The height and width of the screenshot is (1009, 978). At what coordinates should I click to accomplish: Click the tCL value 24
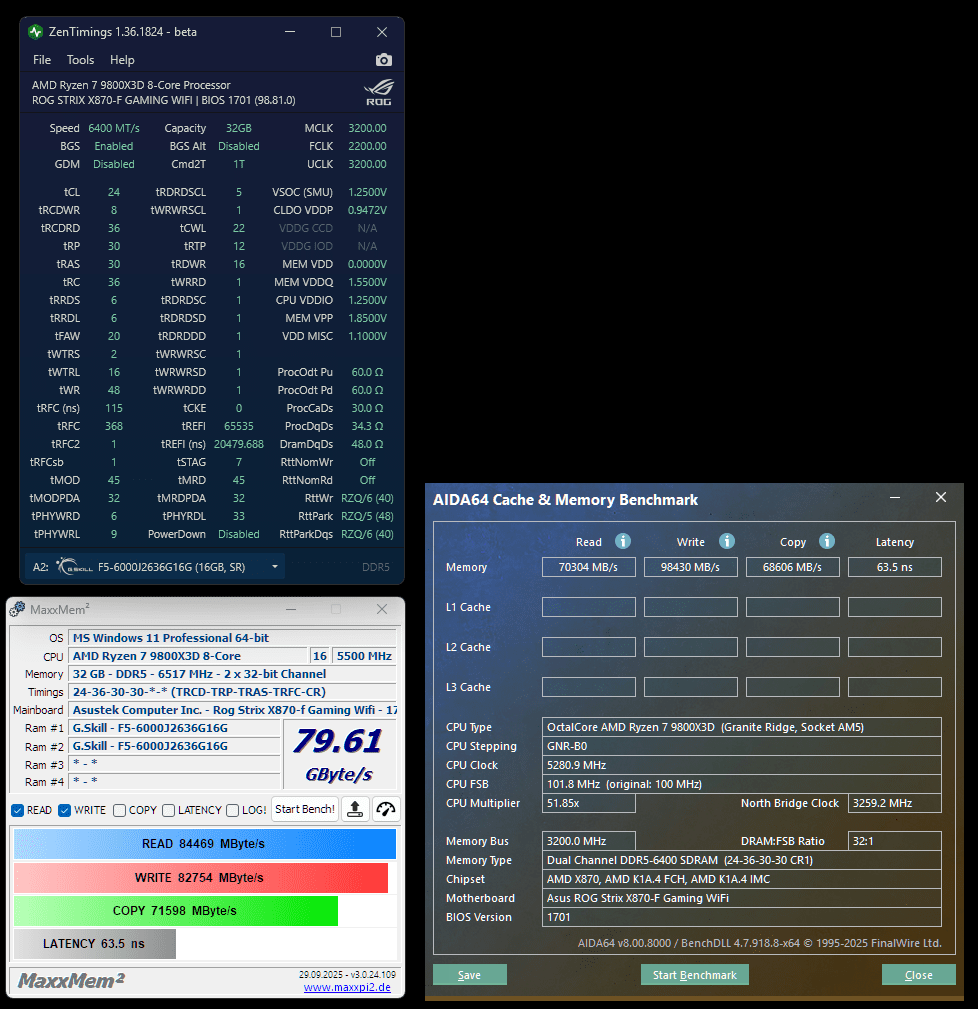pyautogui.click(x=114, y=192)
